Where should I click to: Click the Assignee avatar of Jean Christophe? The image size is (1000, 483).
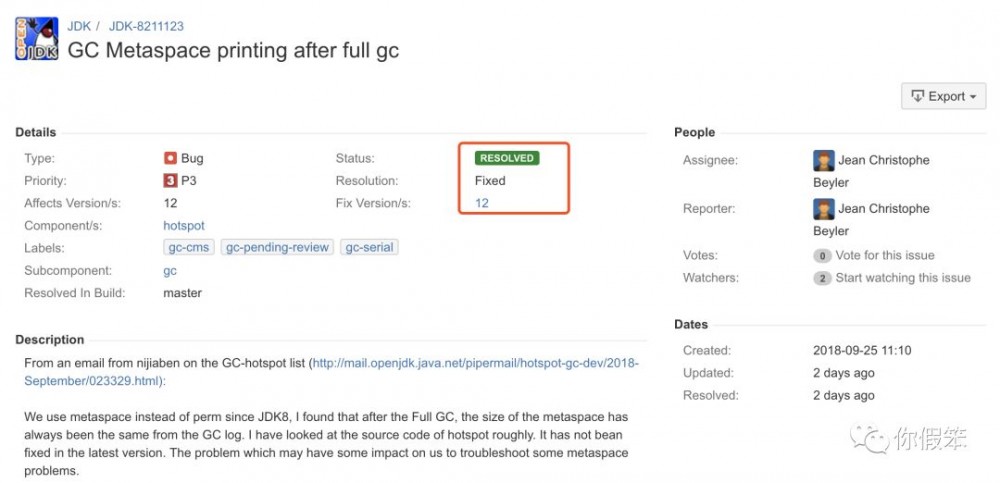pos(824,160)
